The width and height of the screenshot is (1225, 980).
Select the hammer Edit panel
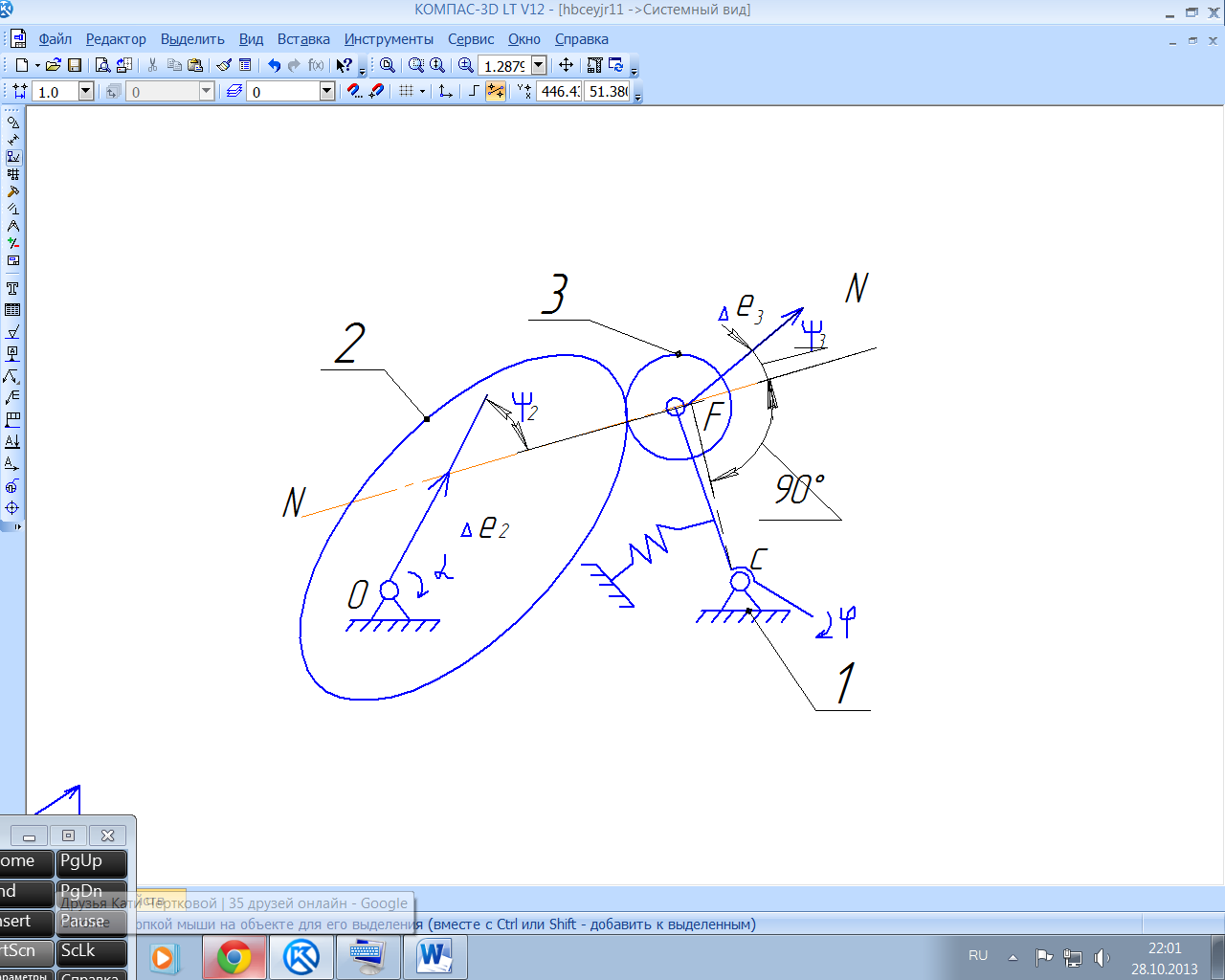point(12,191)
